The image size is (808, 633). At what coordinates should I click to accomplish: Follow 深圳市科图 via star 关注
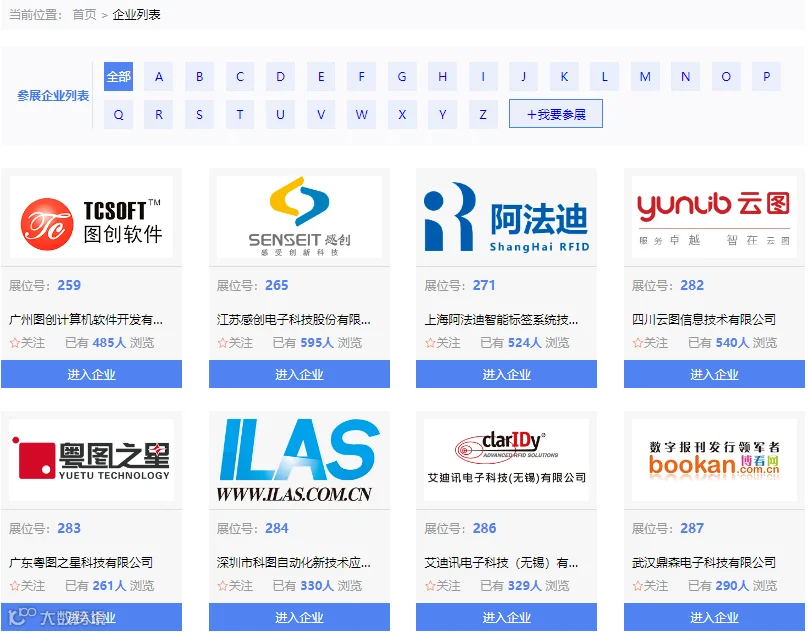tap(235, 586)
